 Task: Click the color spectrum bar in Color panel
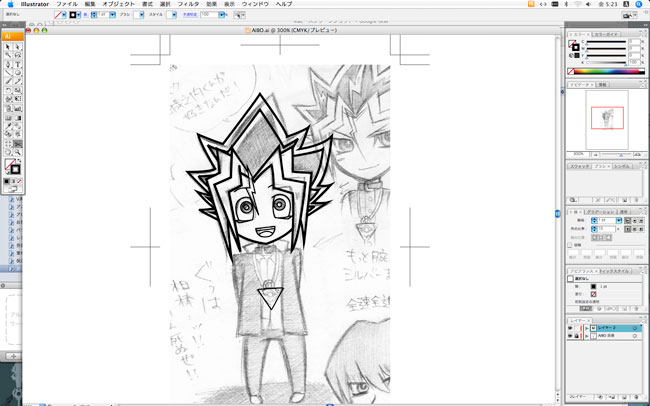tap(606, 72)
